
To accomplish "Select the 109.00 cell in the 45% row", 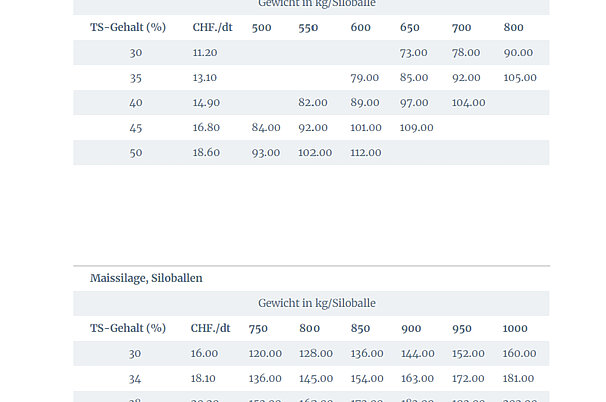I will coord(416,127).
